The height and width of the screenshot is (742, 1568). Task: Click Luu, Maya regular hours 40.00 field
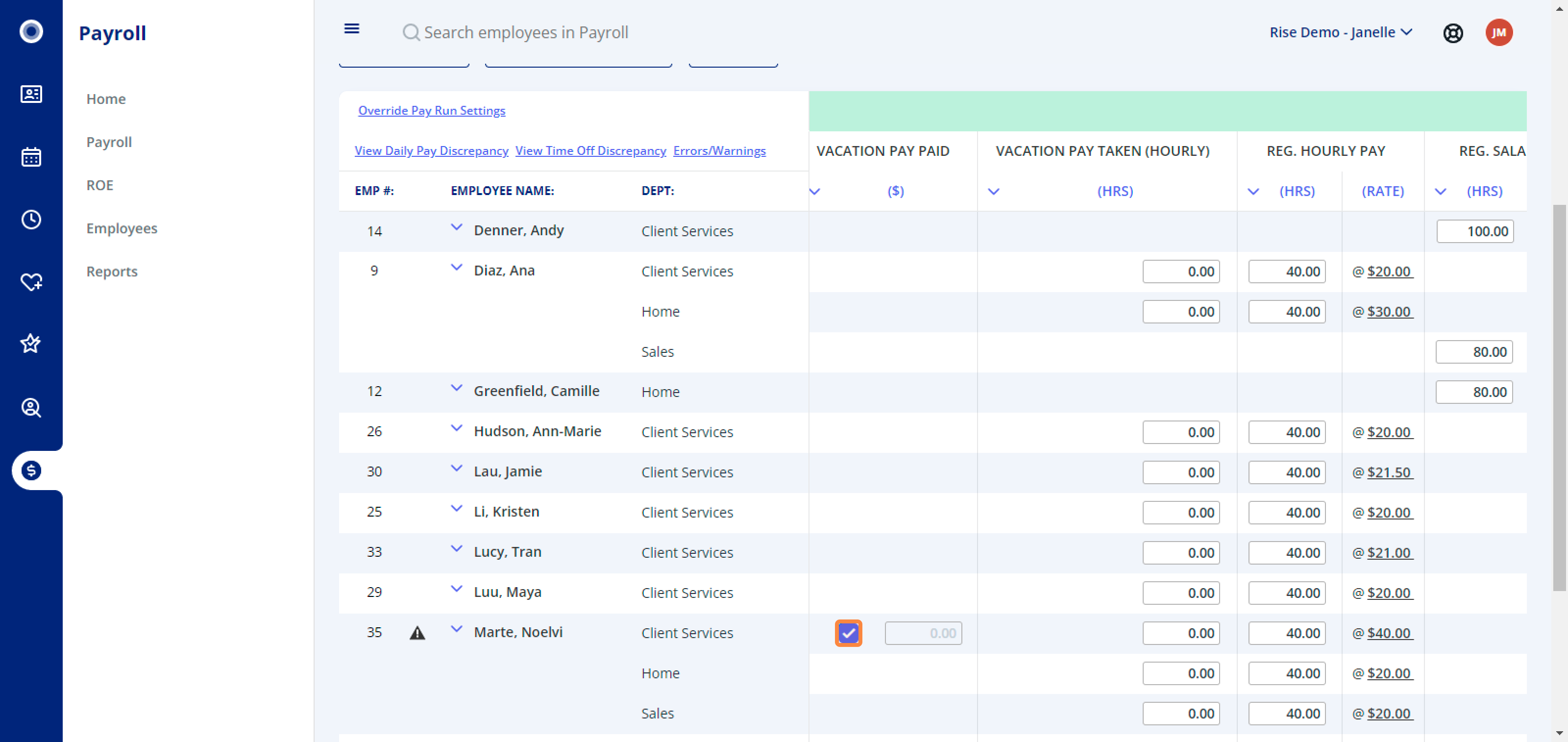[1287, 593]
